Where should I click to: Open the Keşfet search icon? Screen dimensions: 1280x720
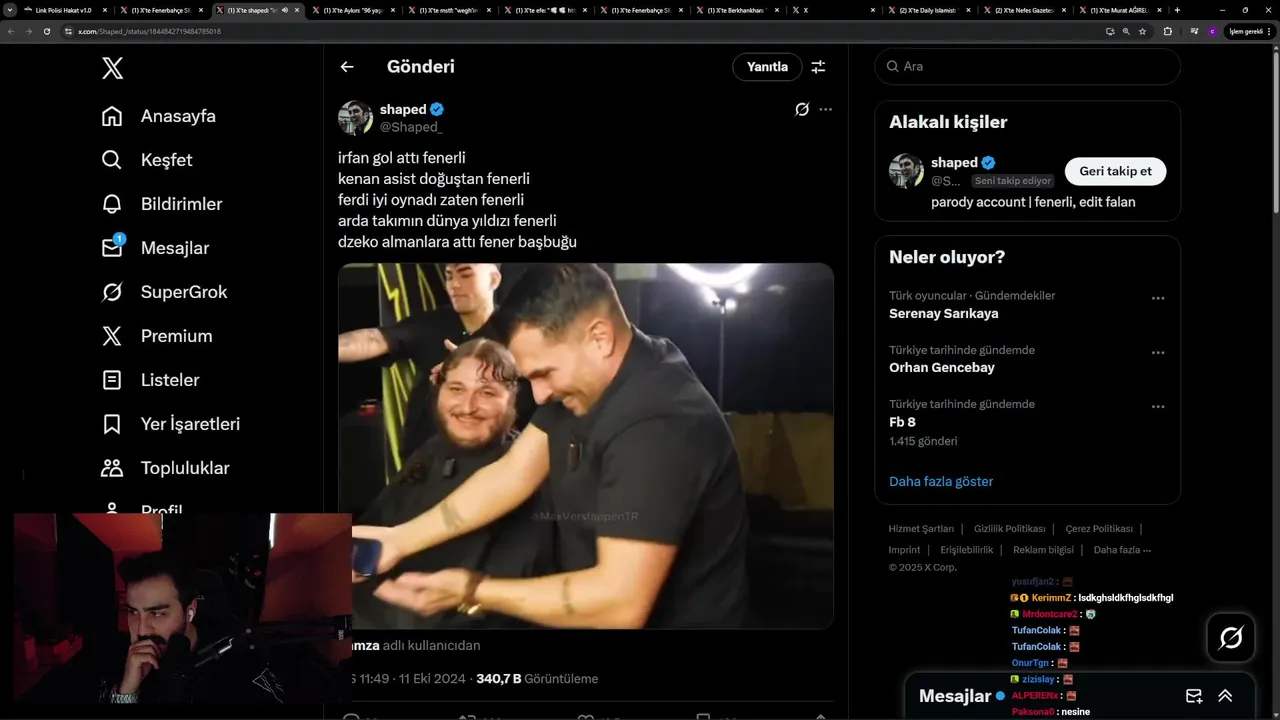coord(112,160)
